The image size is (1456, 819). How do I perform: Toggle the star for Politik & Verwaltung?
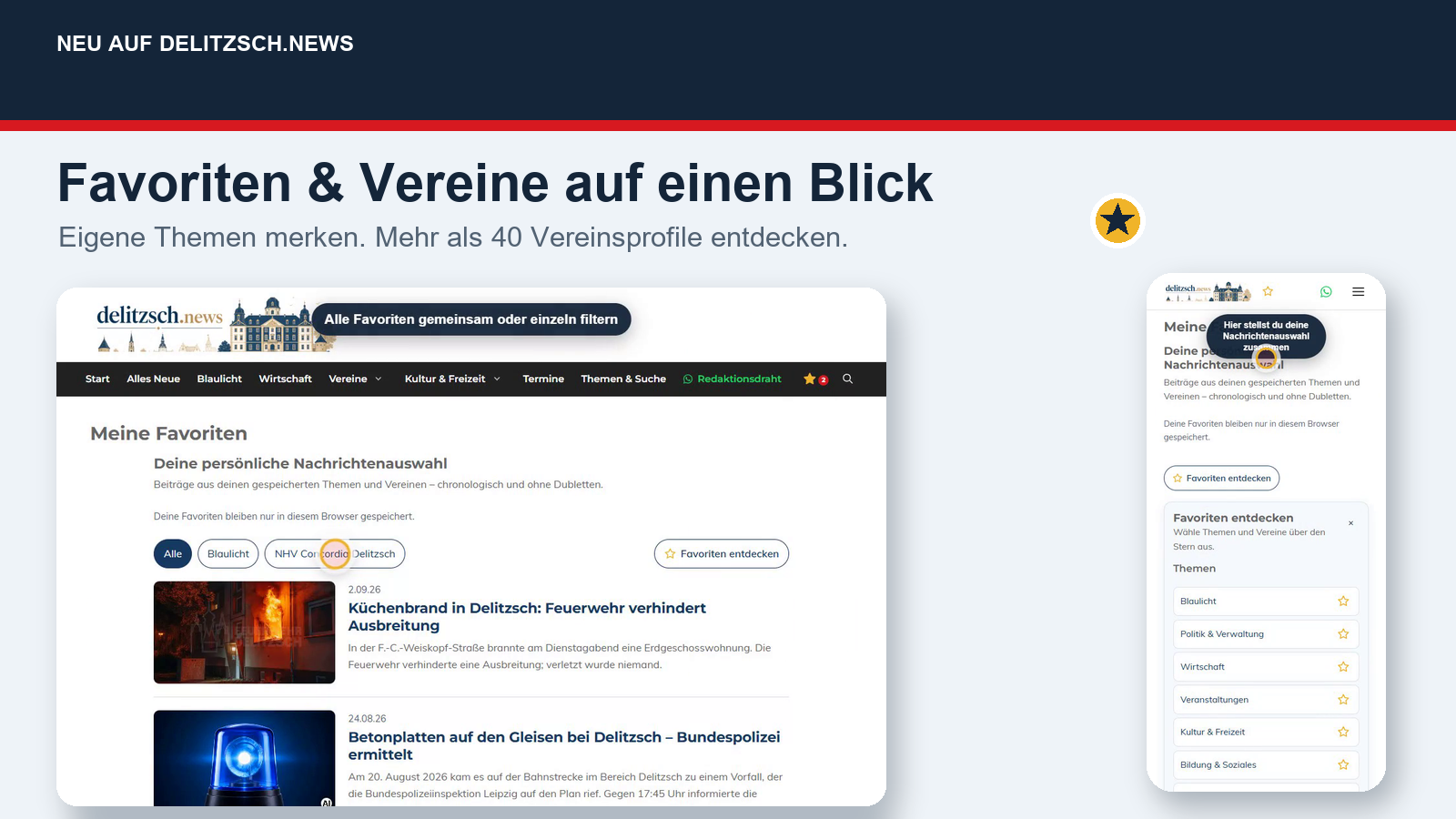point(1343,634)
